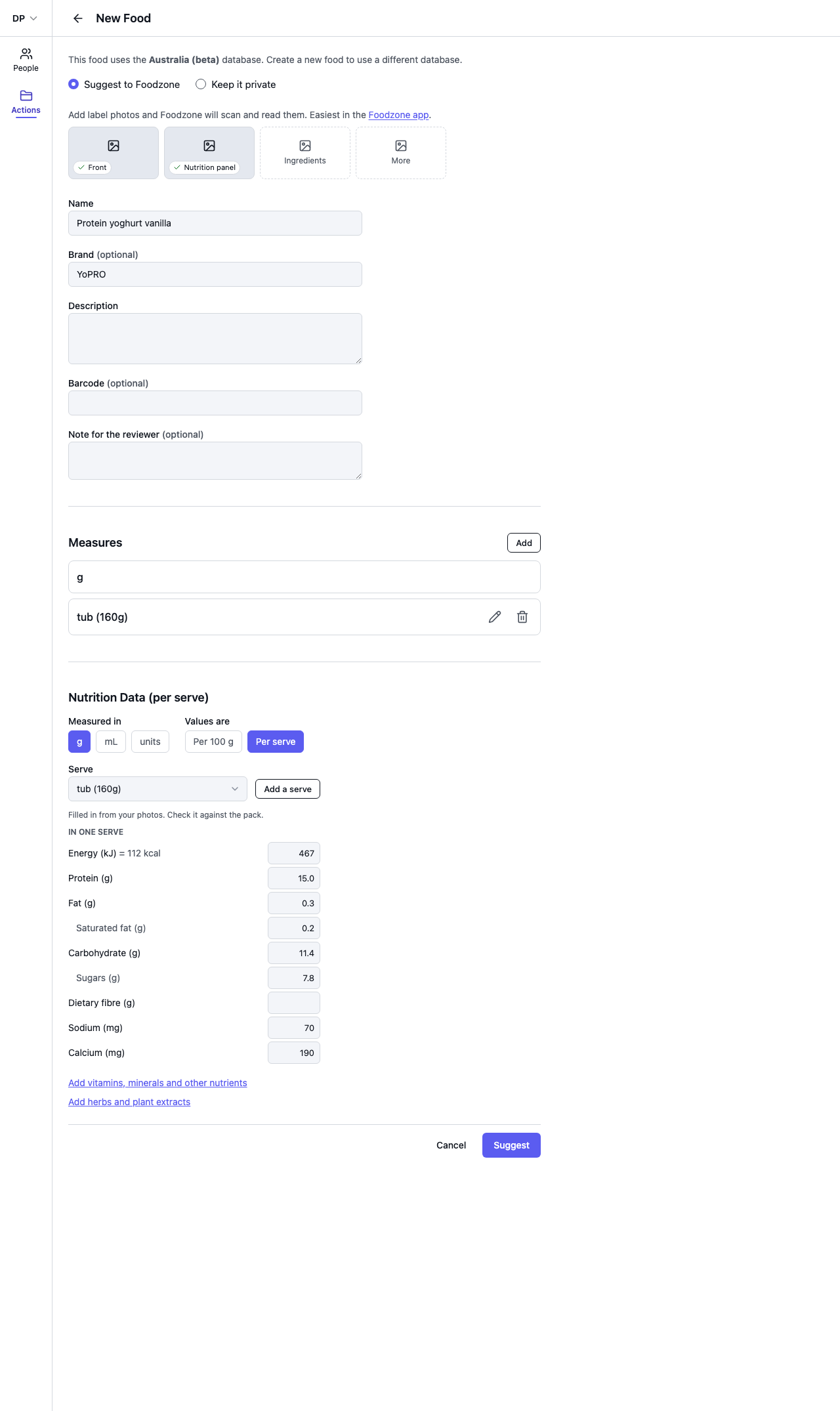Set measured in to units
840x1411 pixels.
[150, 742]
